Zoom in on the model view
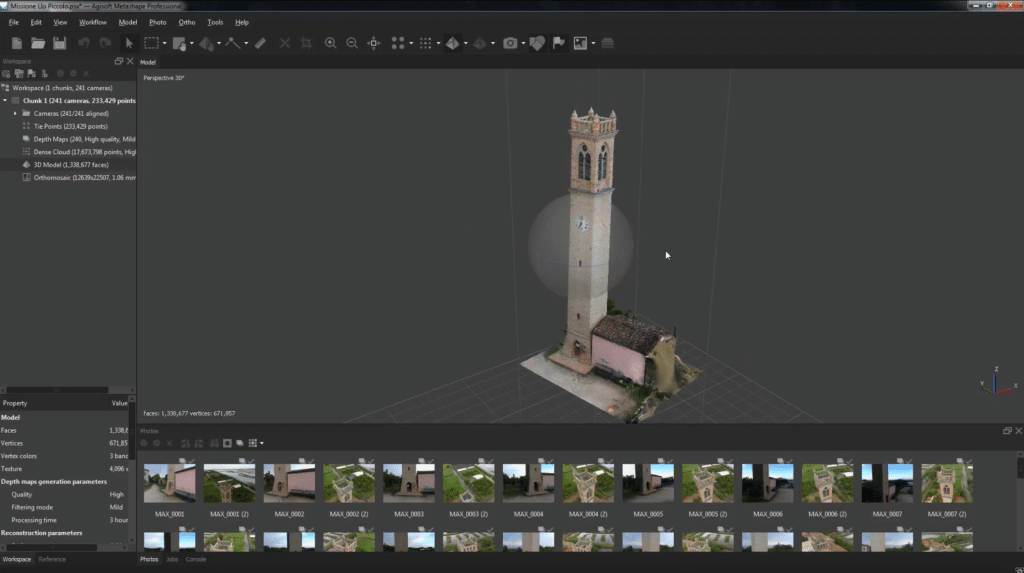The width and height of the screenshot is (1024, 573). 330,43
